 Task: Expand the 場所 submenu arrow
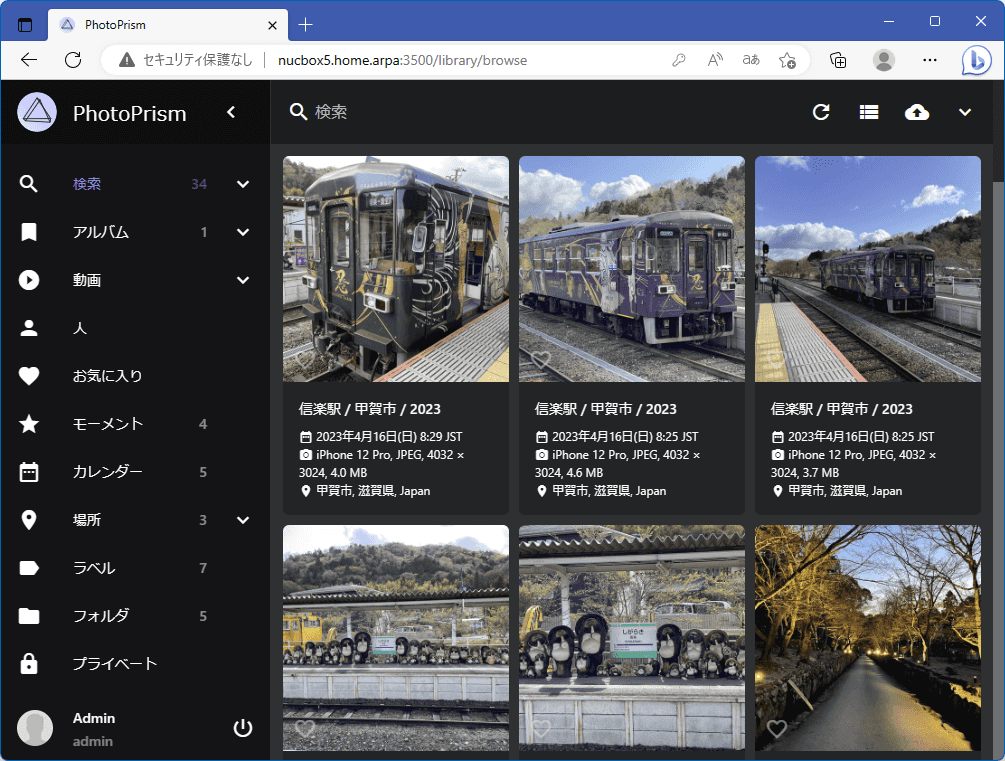coord(243,520)
